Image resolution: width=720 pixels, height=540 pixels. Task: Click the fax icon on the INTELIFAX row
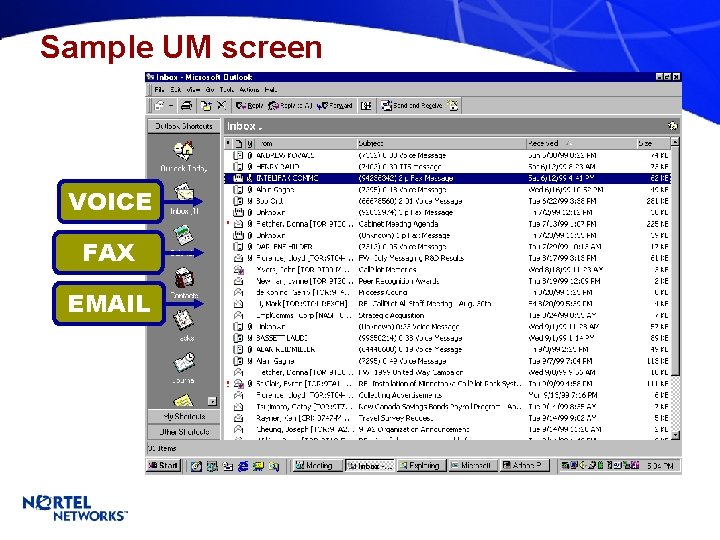click(238, 178)
